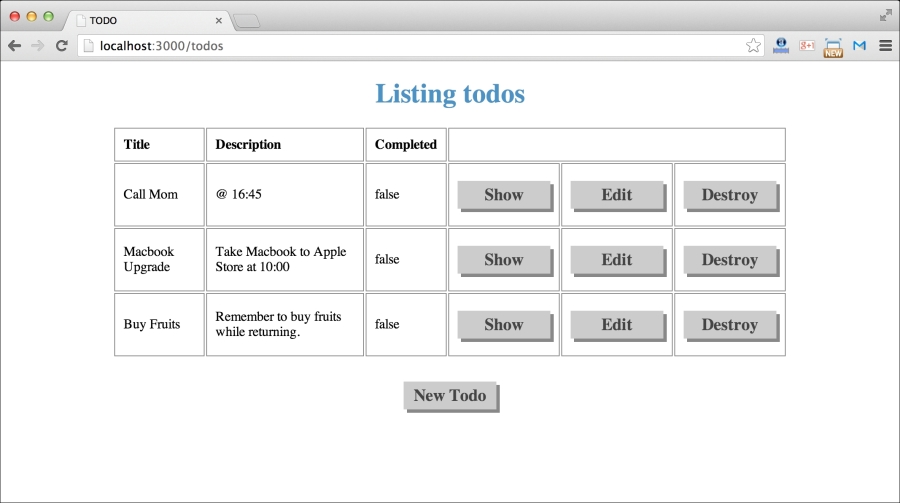
Task: Zoom the window with the green button
Action: click(49, 16)
